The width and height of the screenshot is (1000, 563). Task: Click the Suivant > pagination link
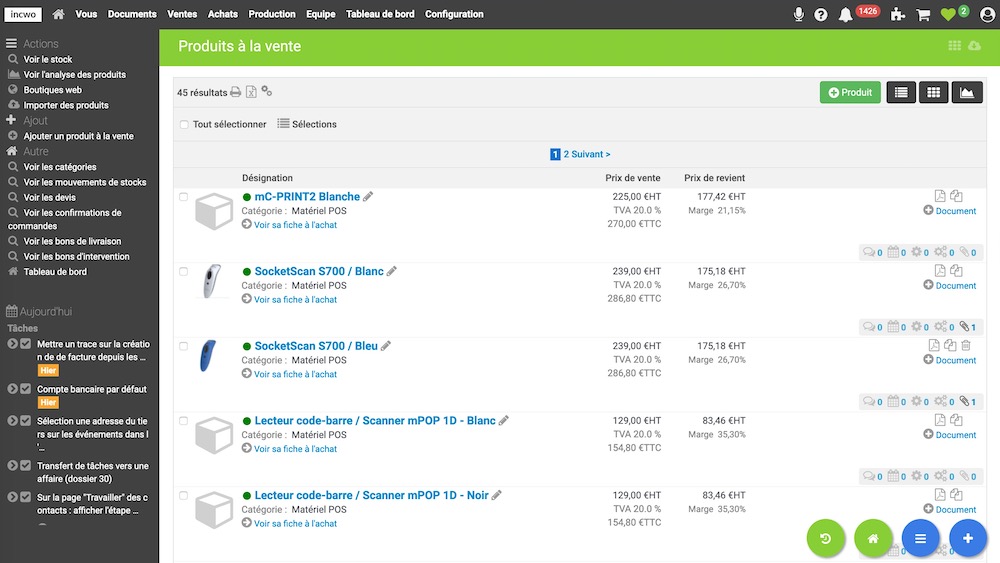tap(591, 154)
